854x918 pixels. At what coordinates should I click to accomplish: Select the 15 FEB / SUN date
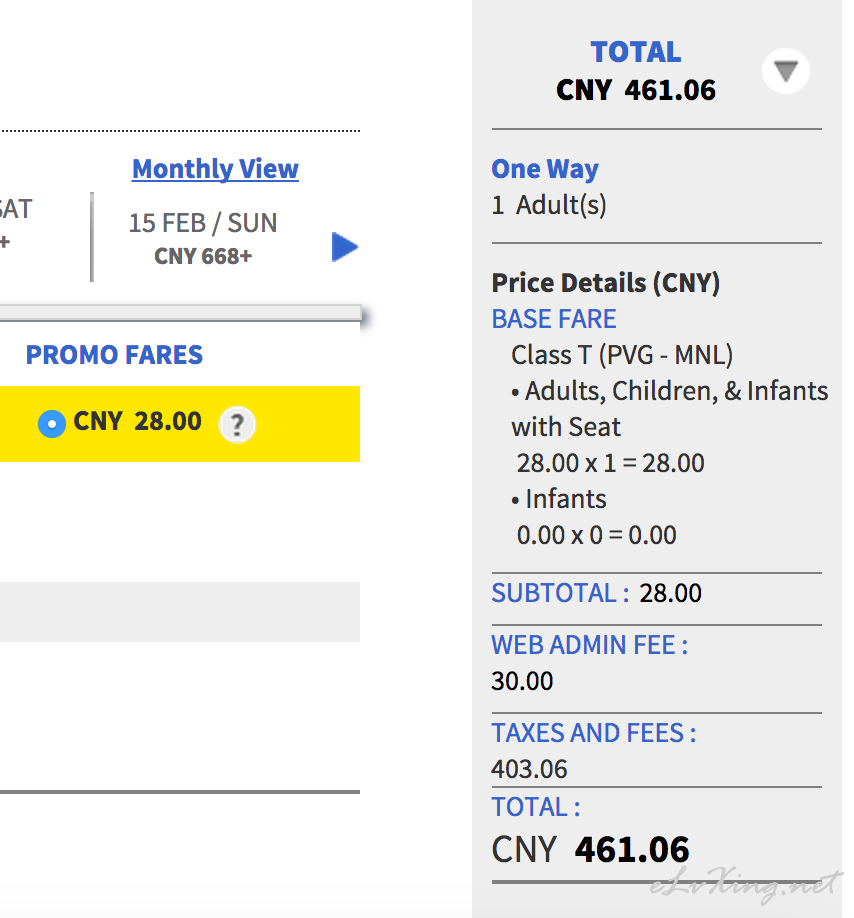(203, 238)
